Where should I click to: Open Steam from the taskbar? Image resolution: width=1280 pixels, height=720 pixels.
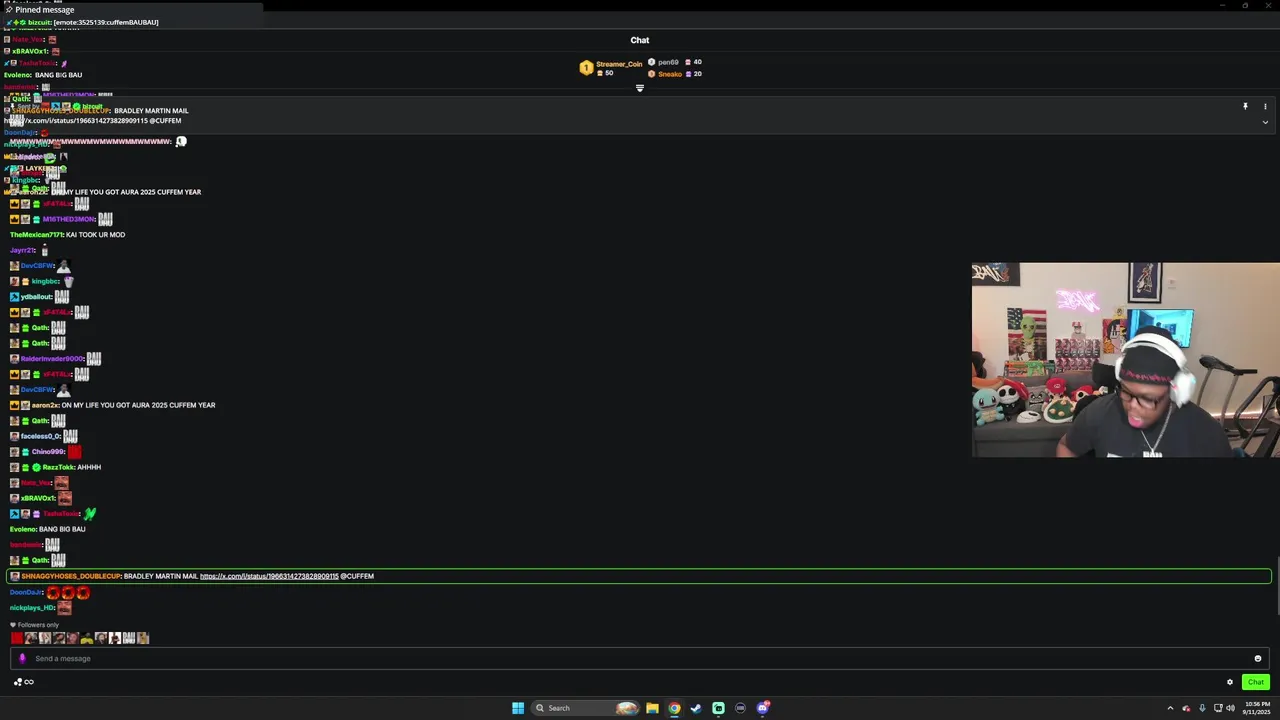[696, 708]
